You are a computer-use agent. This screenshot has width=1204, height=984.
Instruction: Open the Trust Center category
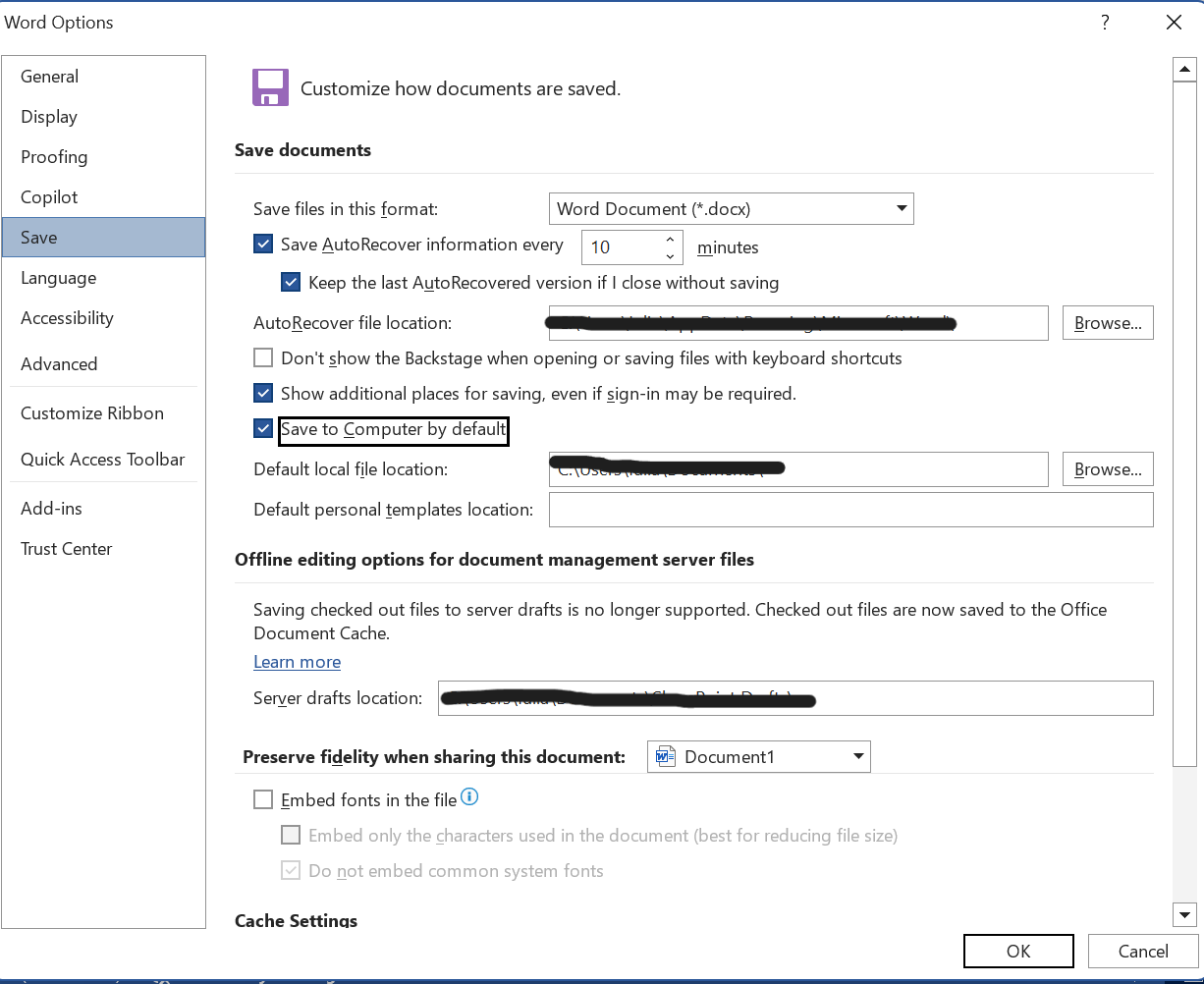[67, 549]
